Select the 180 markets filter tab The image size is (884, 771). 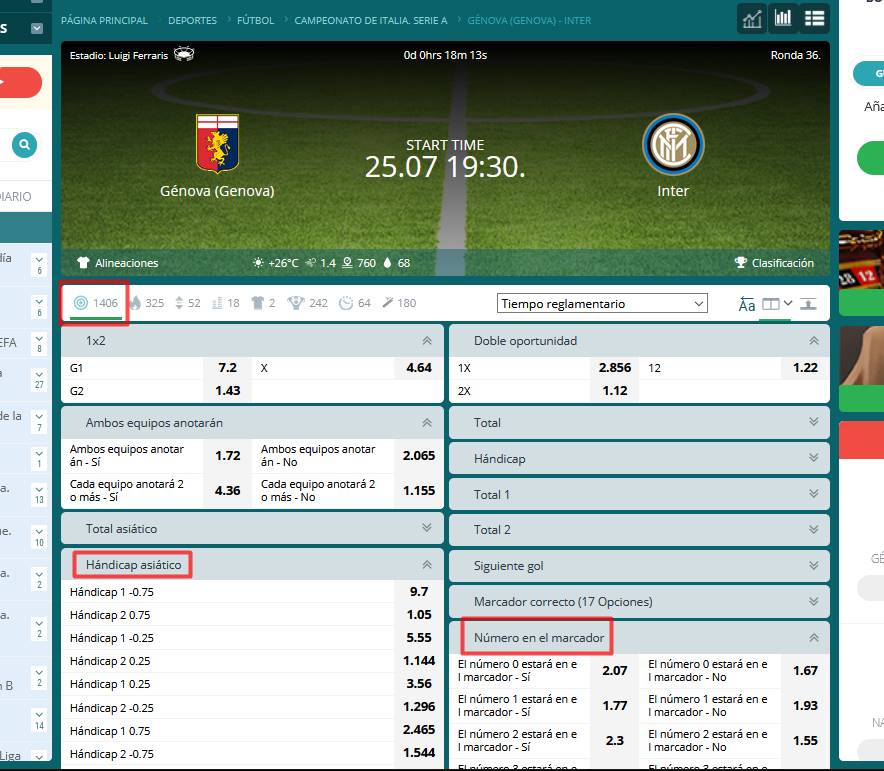pos(399,303)
